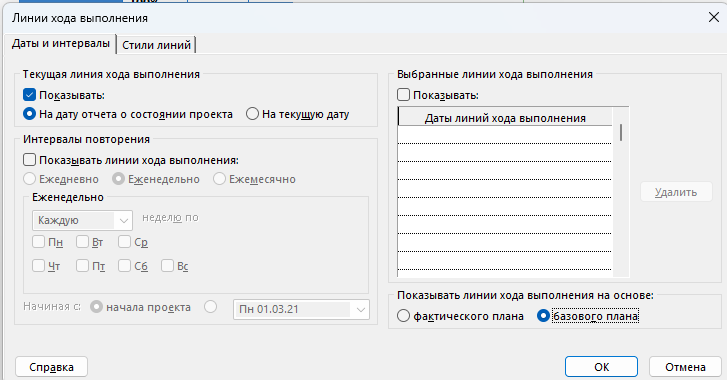Close the Линии хода выполнения dialog
The image size is (727, 380).
pos(714,18)
